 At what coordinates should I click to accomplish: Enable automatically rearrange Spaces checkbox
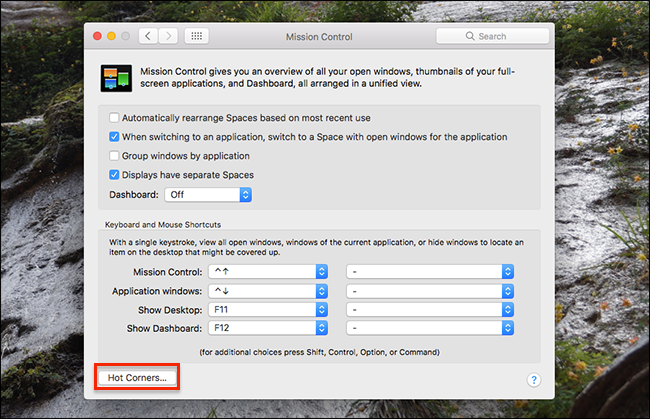[114, 118]
